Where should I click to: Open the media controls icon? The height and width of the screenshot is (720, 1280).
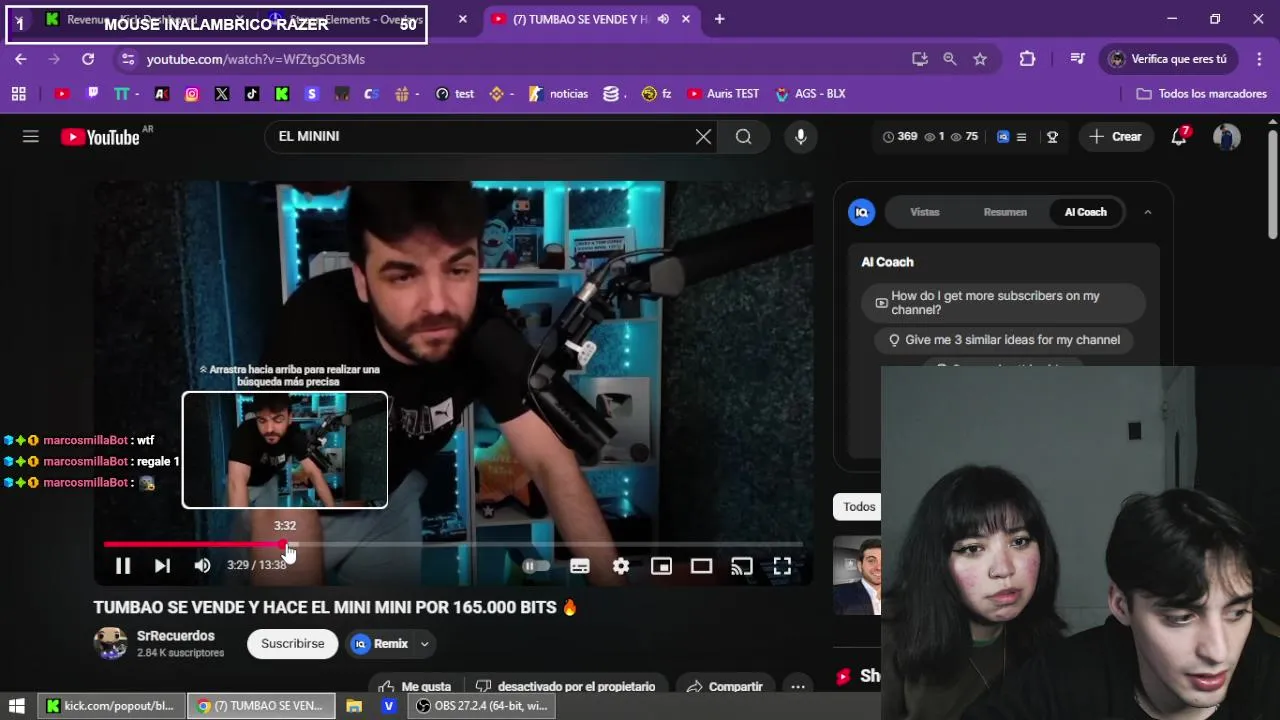pyautogui.click(x=1077, y=59)
